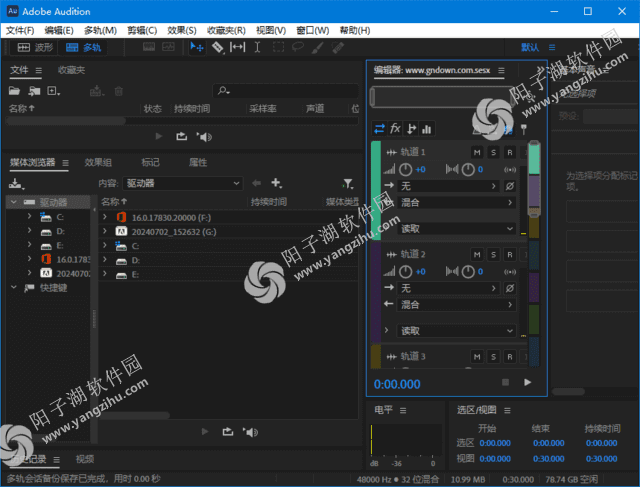
Task: Expand the C: drive in tree
Action: 29,216
